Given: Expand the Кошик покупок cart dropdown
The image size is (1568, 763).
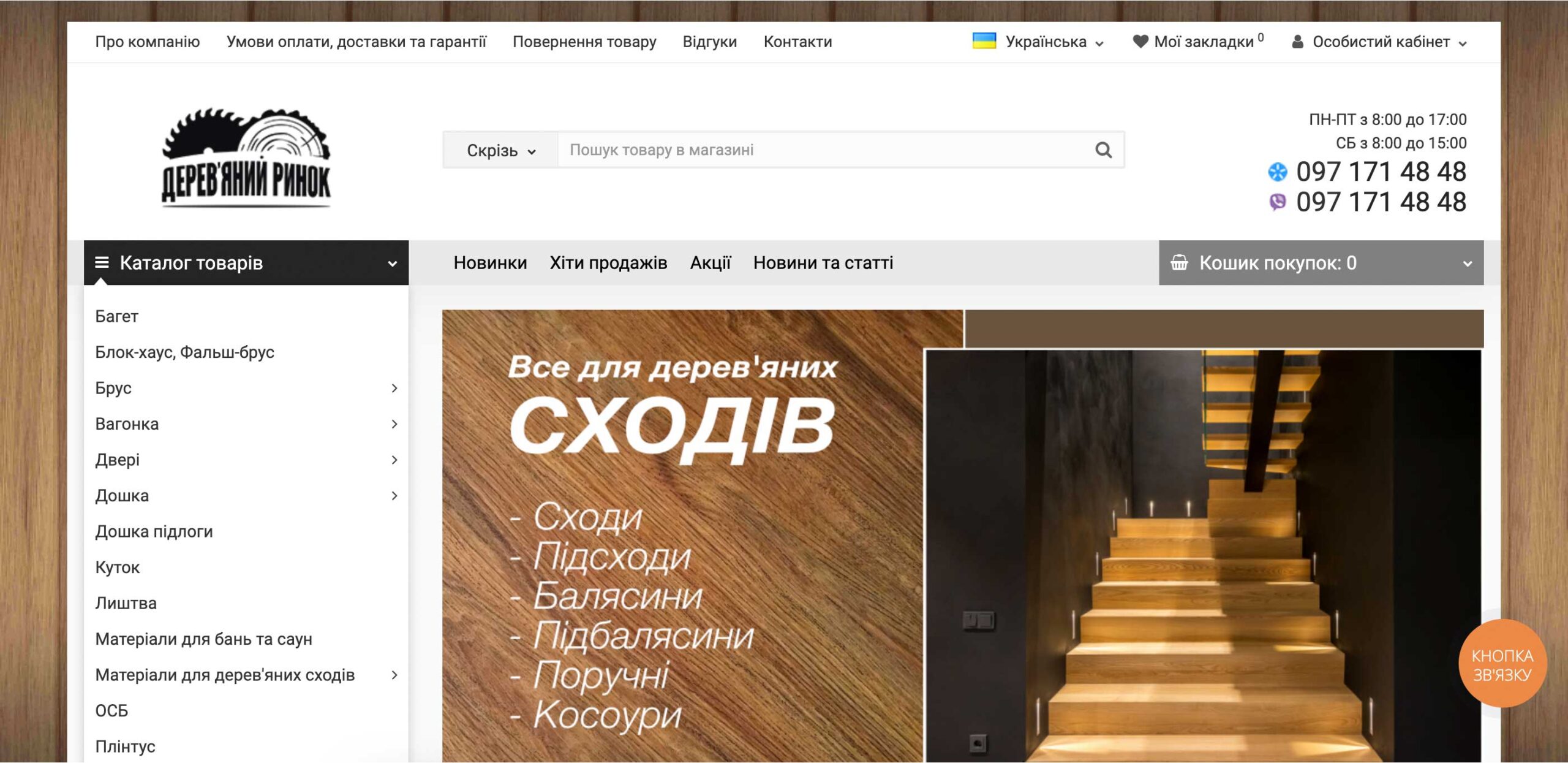Looking at the screenshot, I should [x=1468, y=264].
